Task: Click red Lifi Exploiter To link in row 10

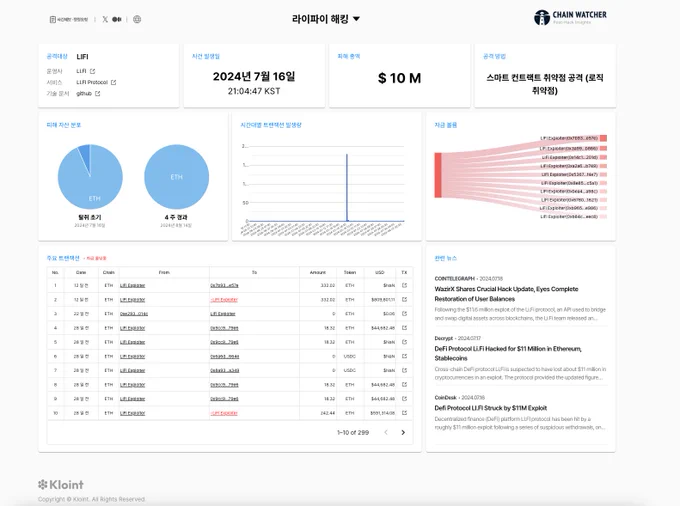Action: coord(224,413)
